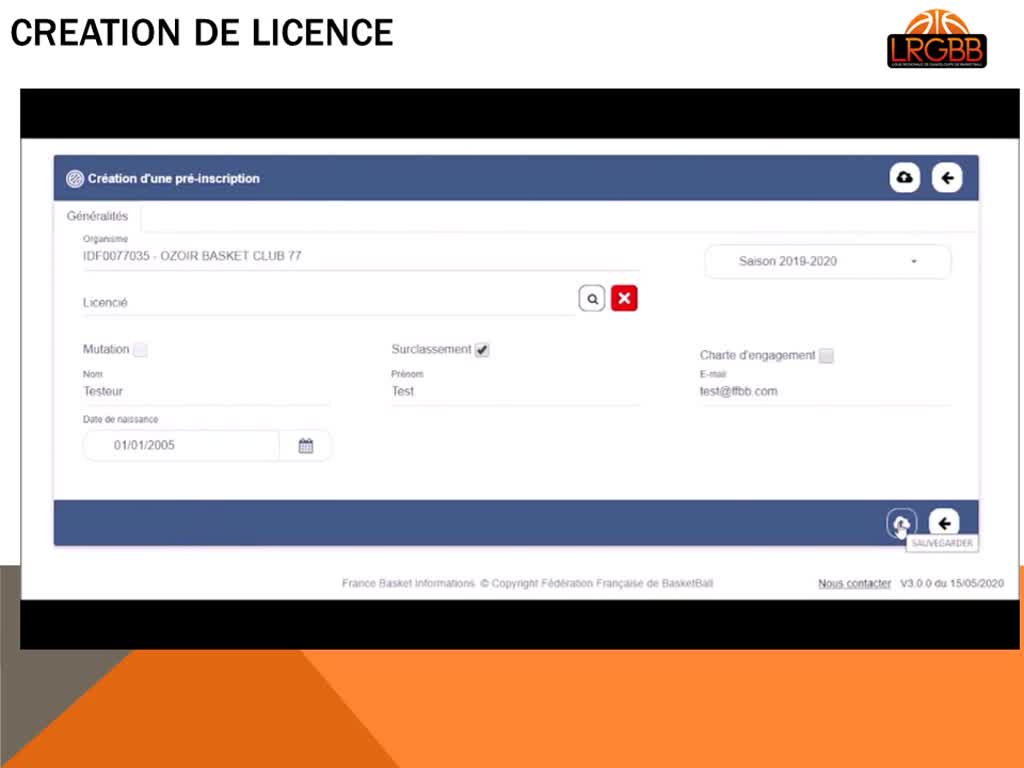
Task: Open the date of birth calendar picker
Action: 306,446
